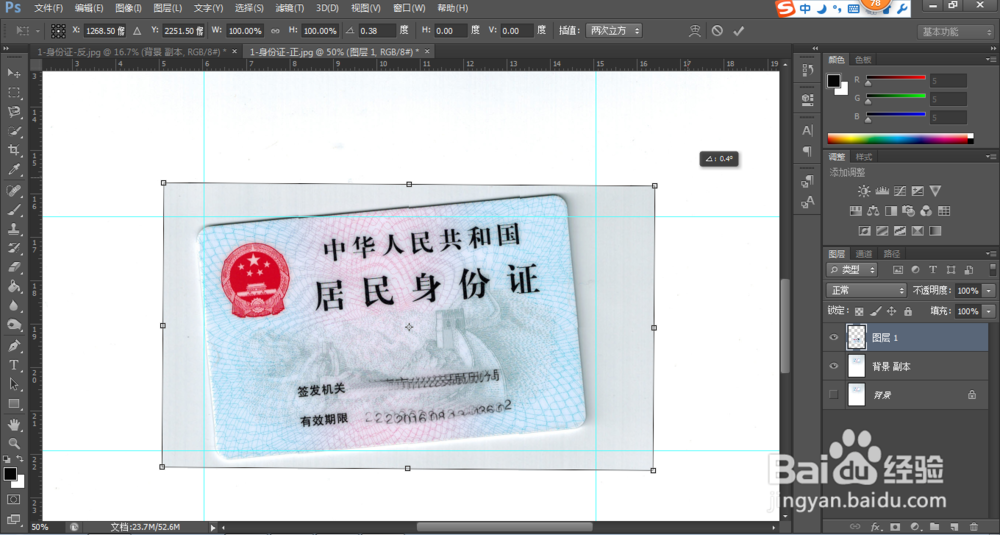Open the 滤镜(T) menu
The width and height of the screenshot is (1000, 535).
(290, 8)
